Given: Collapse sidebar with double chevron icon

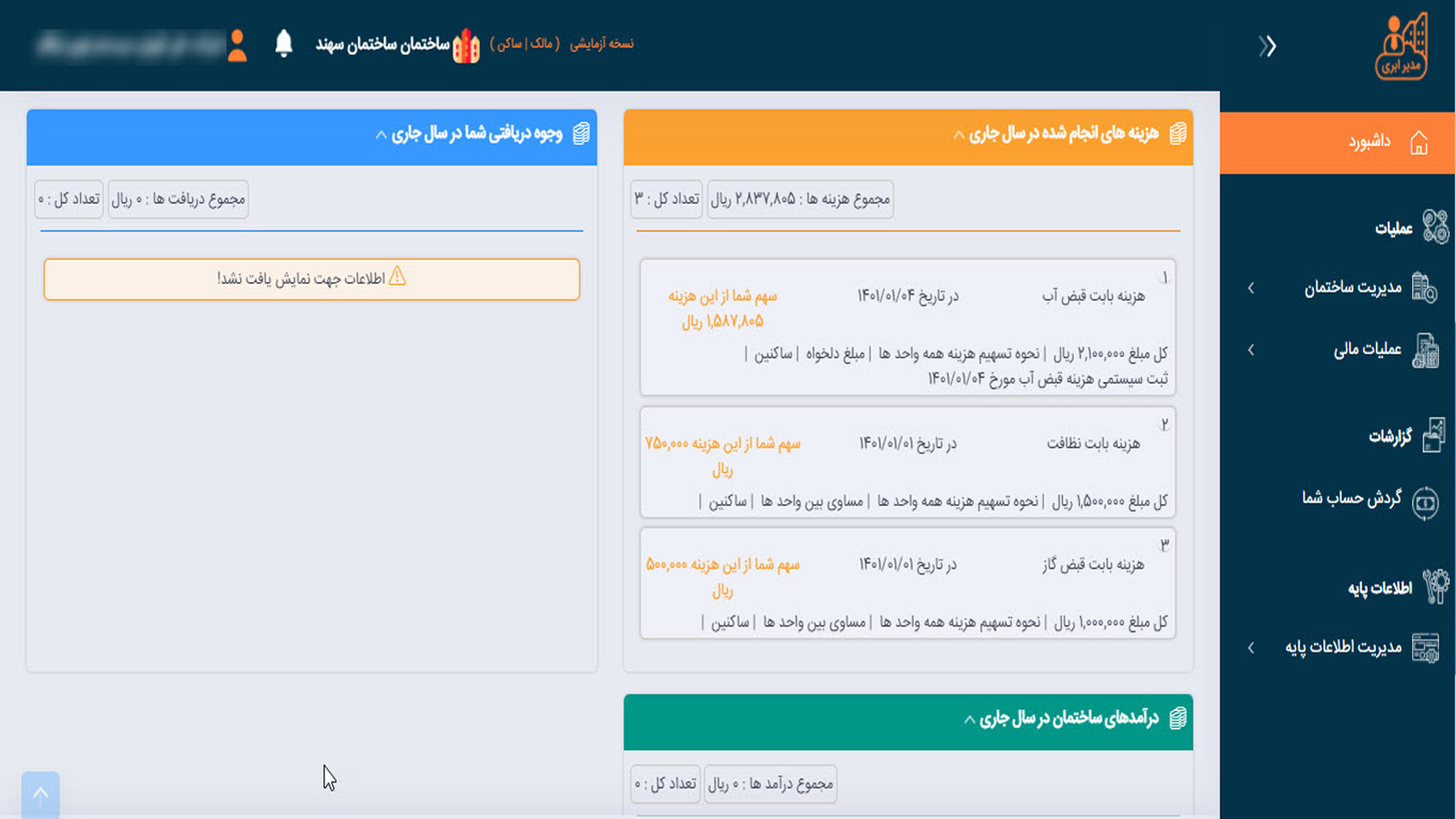Looking at the screenshot, I should [1268, 46].
